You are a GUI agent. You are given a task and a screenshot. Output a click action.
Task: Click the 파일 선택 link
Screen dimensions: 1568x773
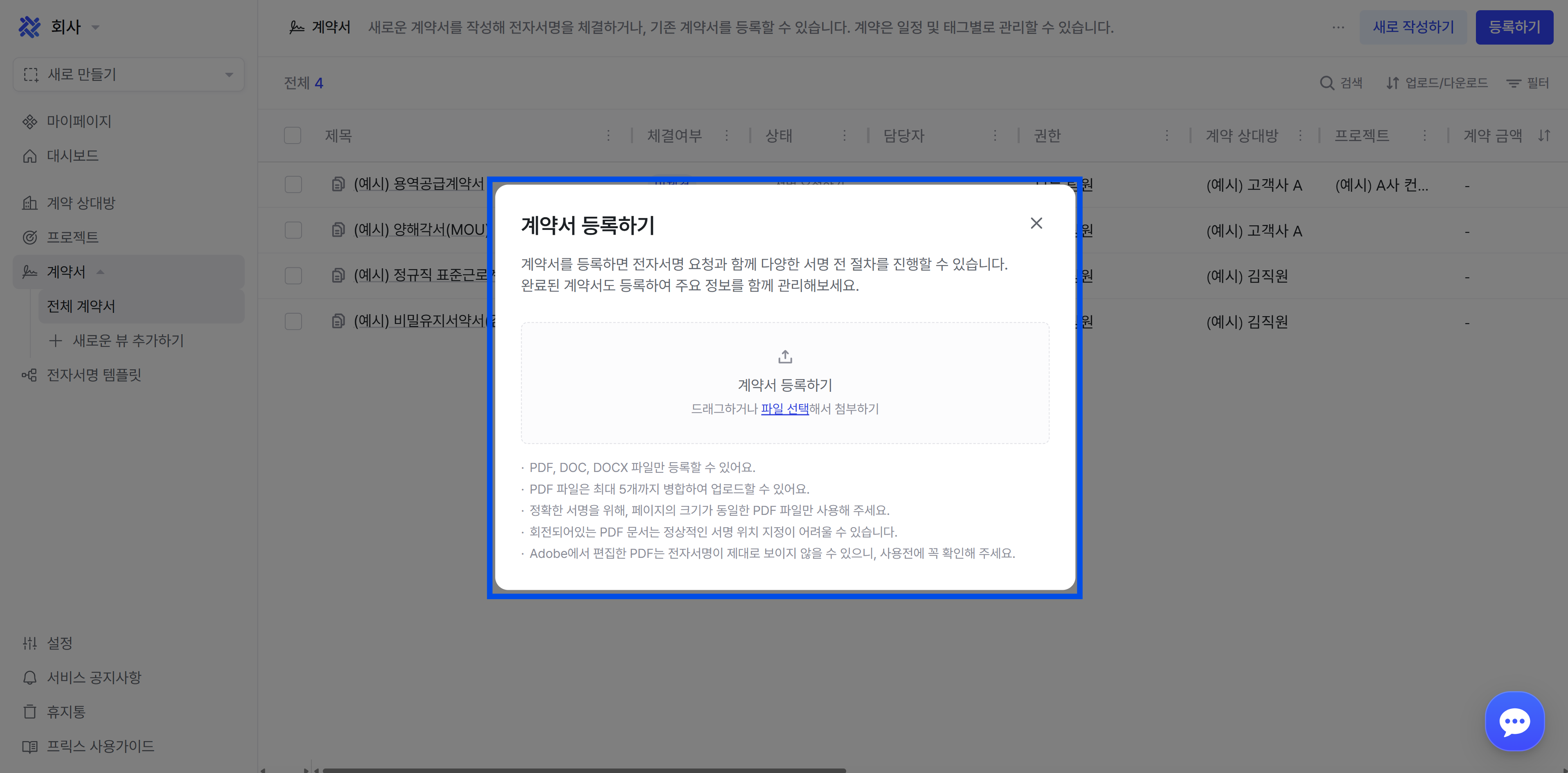pyautogui.click(x=784, y=409)
